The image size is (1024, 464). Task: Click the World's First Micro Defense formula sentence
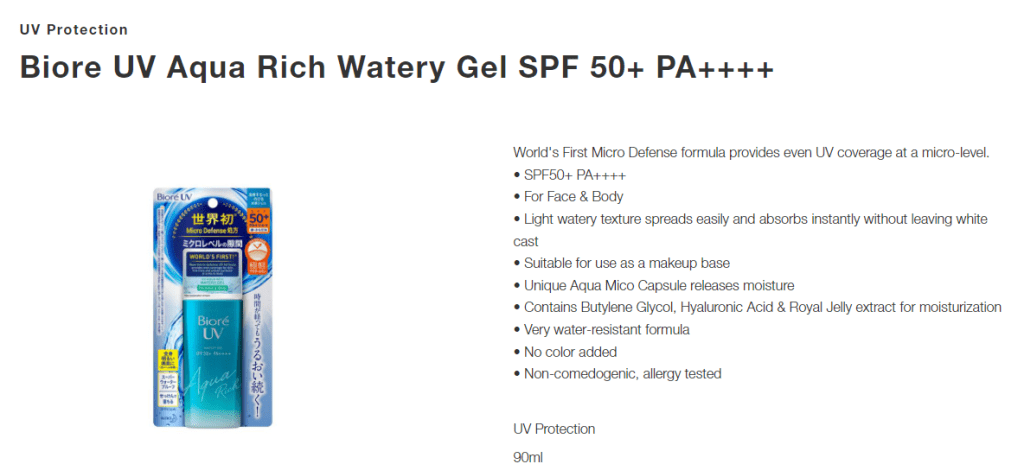(752, 153)
